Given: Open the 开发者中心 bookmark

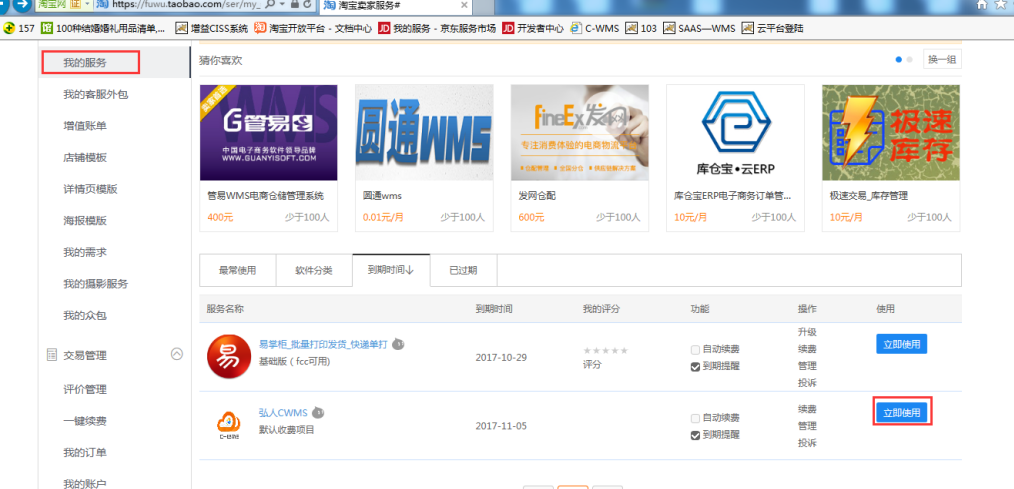Looking at the screenshot, I should tap(533, 28).
